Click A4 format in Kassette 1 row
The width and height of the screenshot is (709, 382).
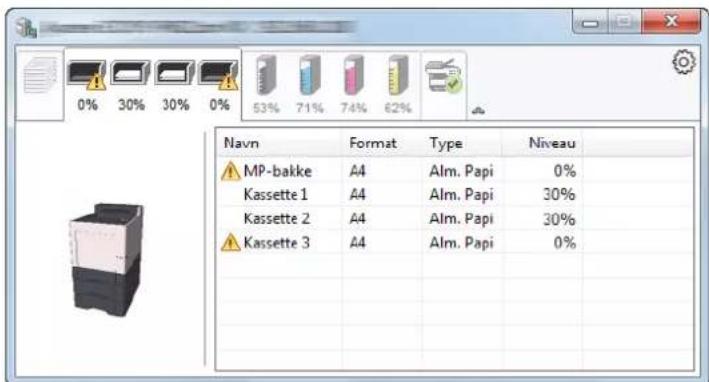[x=357, y=195]
